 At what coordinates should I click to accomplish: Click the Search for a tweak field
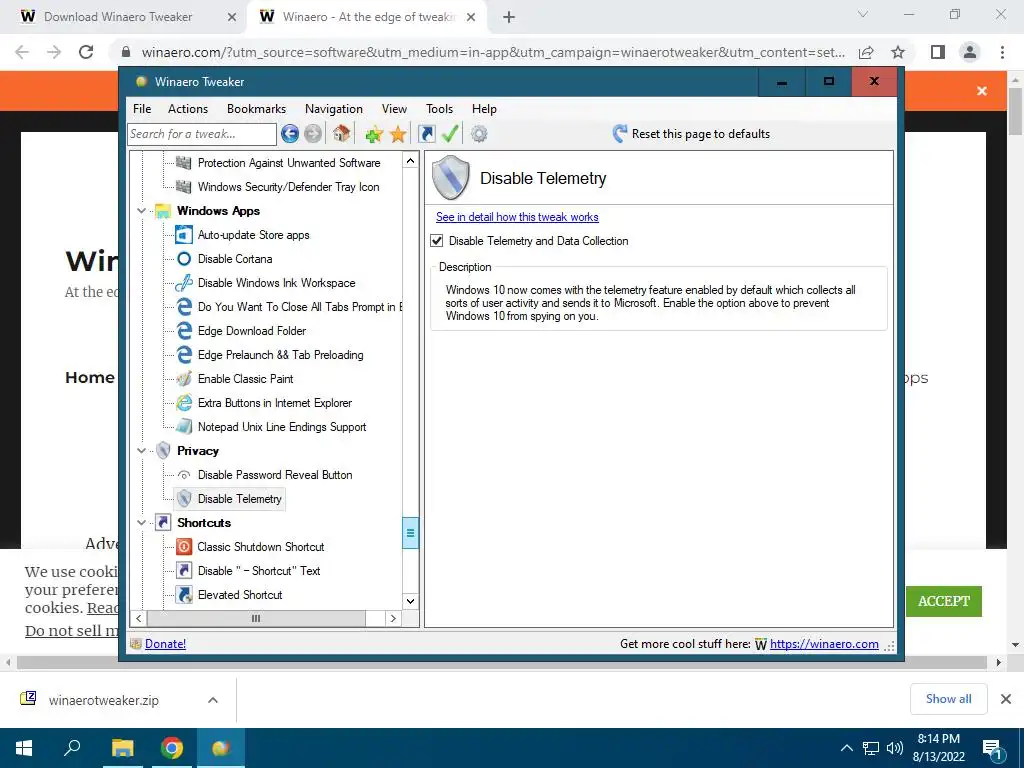(x=202, y=134)
